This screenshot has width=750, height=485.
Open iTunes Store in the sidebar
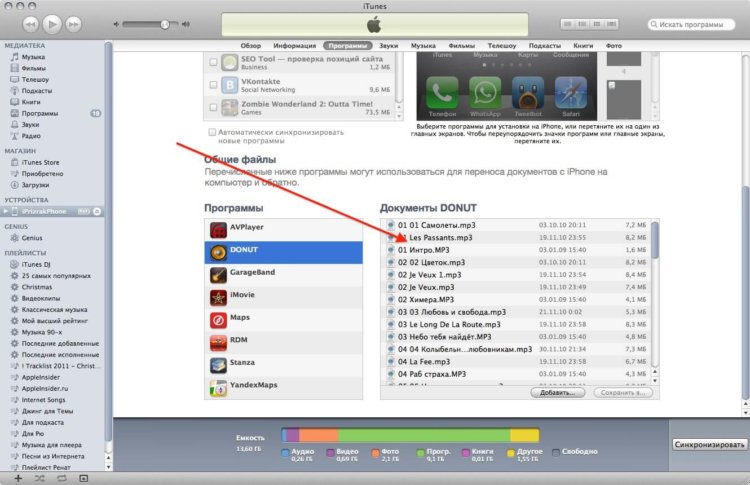click(41, 162)
